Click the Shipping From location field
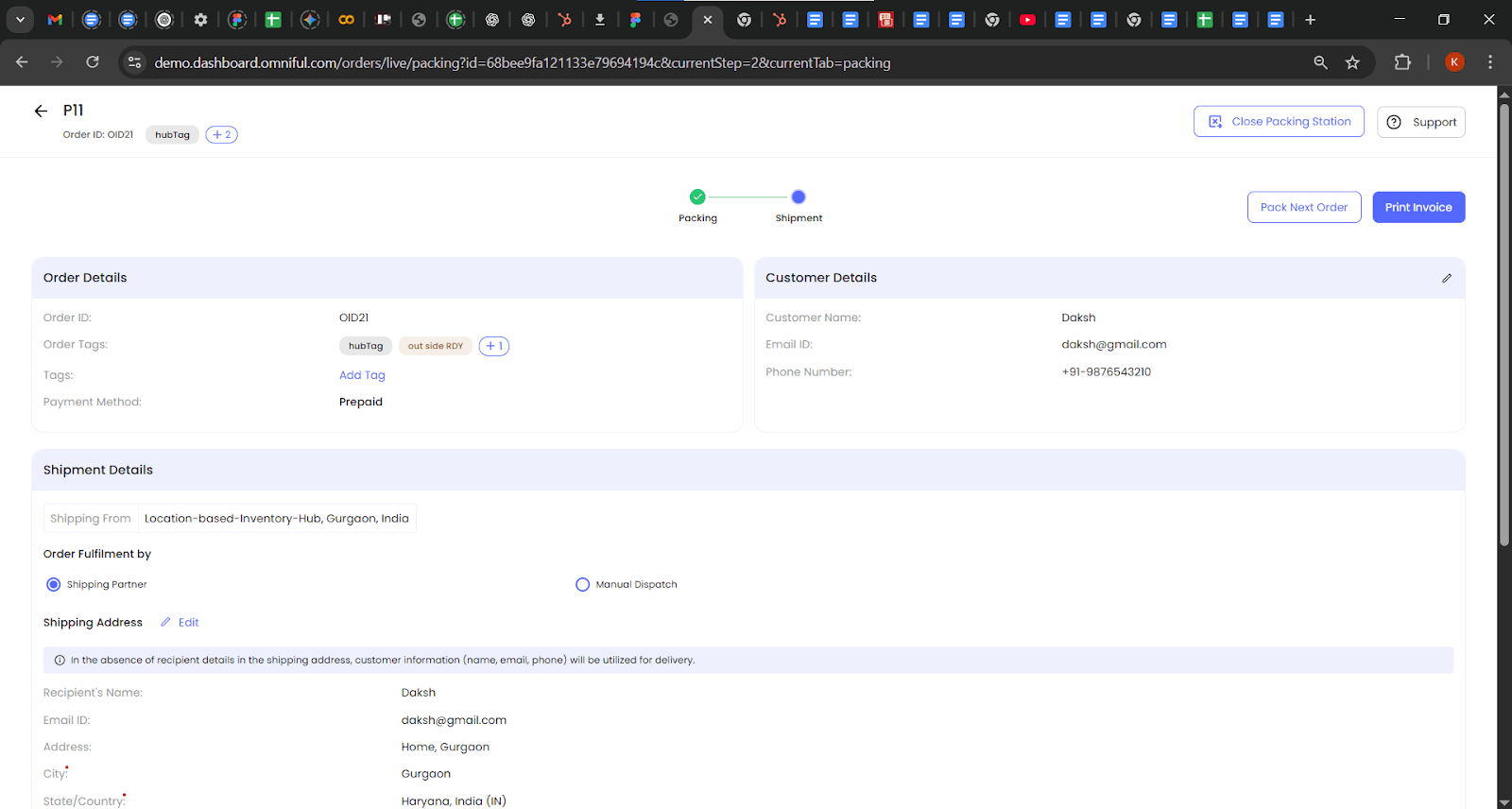Image resolution: width=1512 pixels, height=809 pixels. click(276, 519)
